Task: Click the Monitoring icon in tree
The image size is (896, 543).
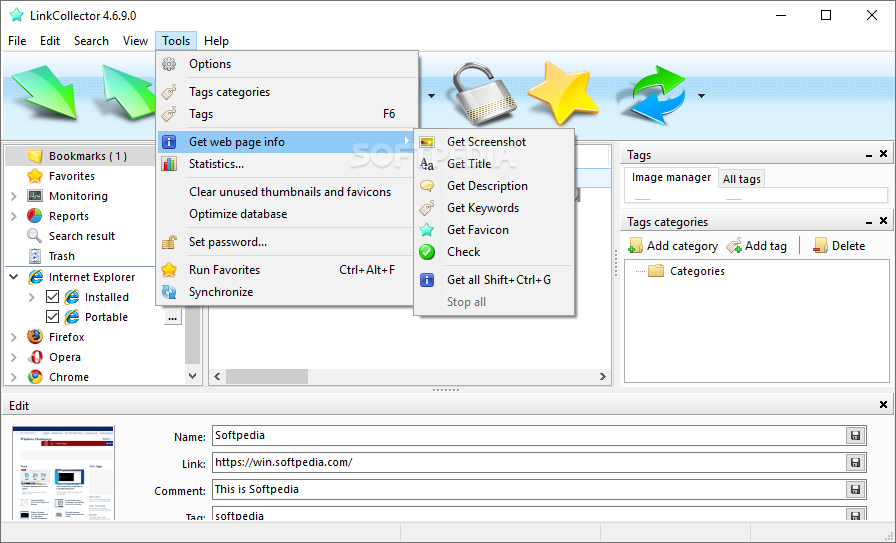Action: [35, 196]
